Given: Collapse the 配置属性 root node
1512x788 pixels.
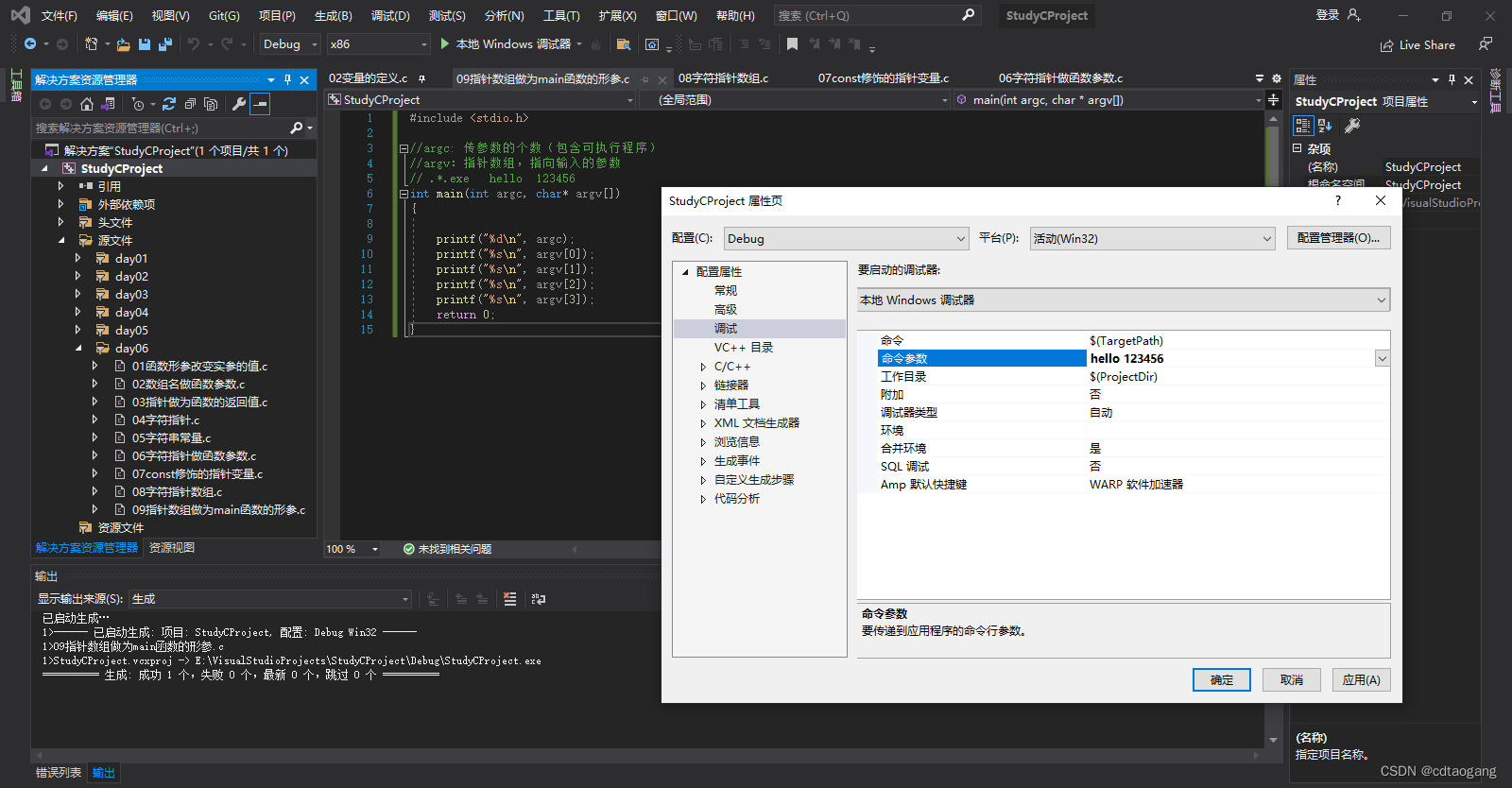Looking at the screenshot, I should point(685,272).
